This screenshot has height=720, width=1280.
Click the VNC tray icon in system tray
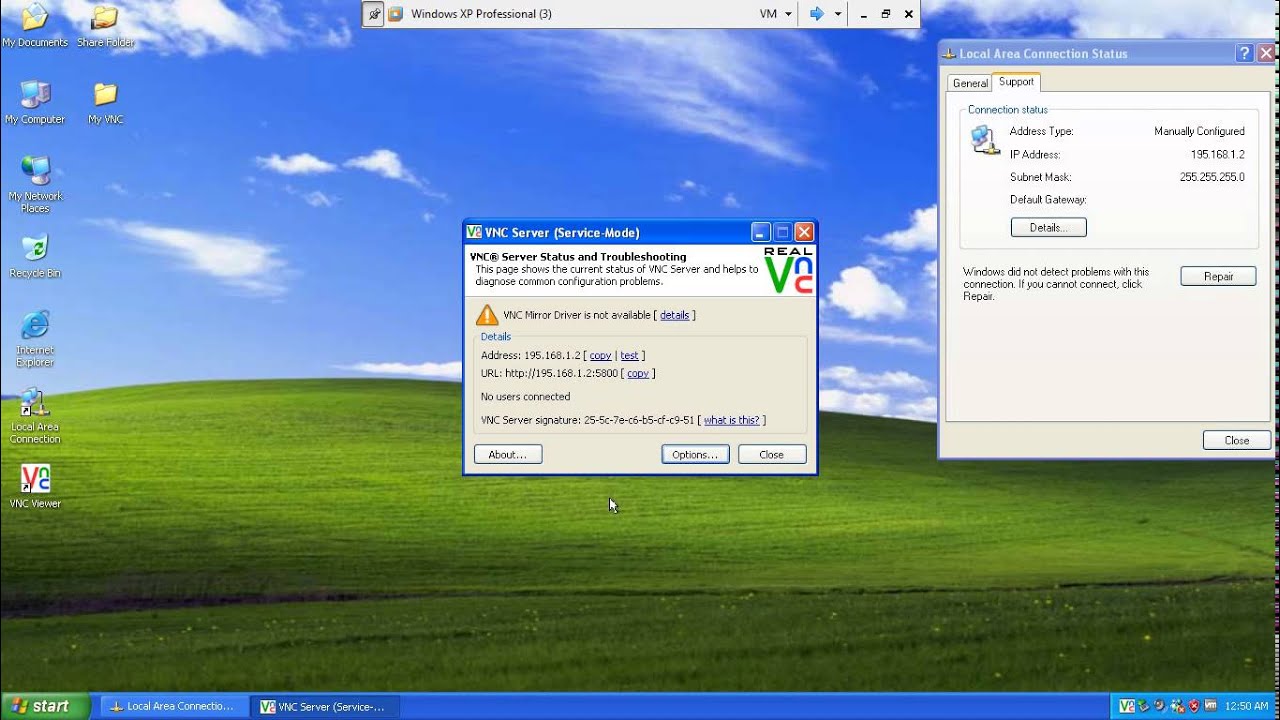[1127, 706]
